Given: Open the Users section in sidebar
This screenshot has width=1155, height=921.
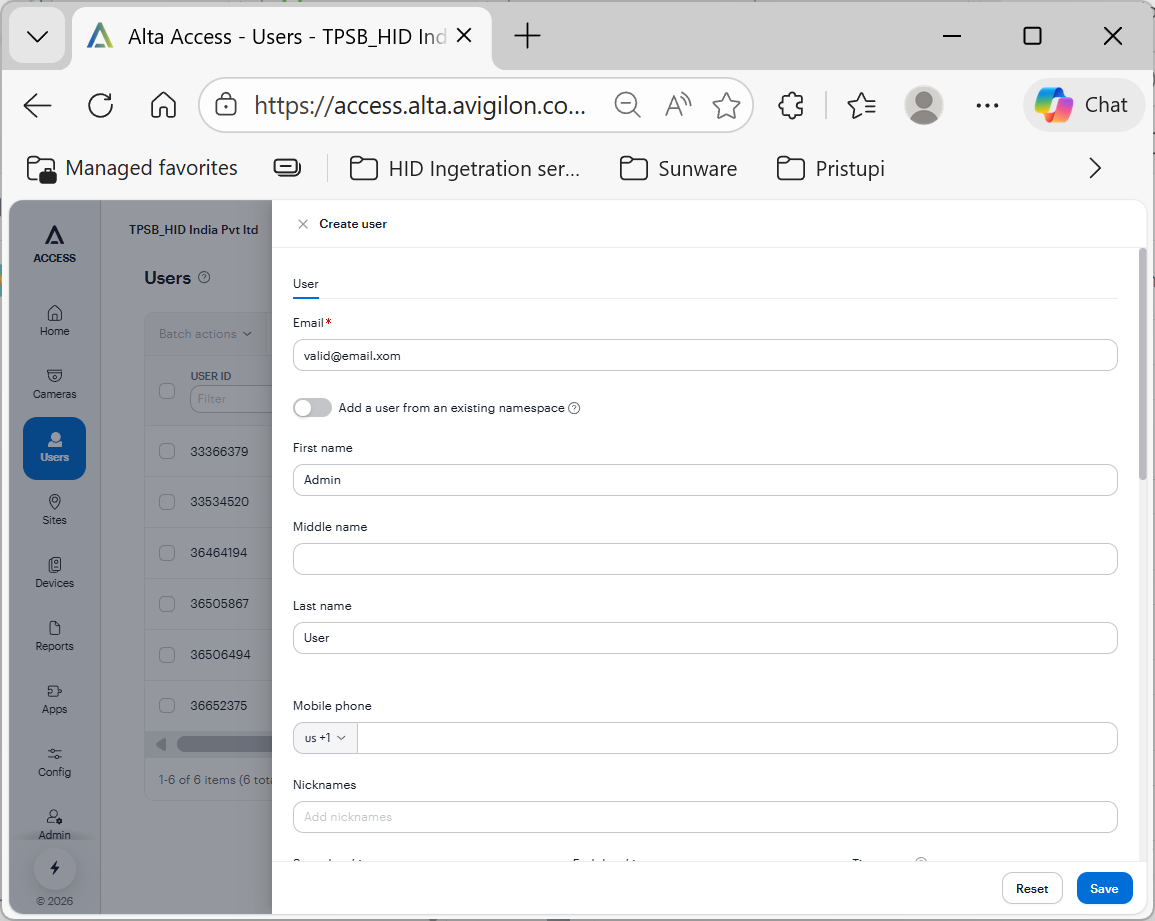Looking at the screenshot, I should coord(55,448).
